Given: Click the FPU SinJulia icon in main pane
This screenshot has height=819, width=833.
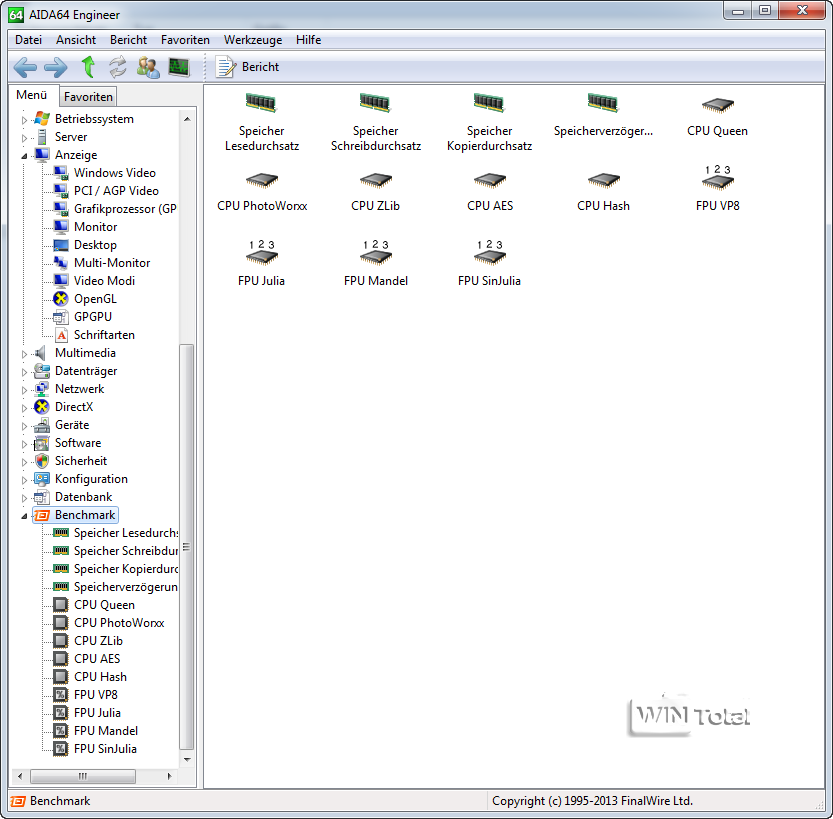Looking at the screenshot, I should pyautogui.click(x=489, y=265).
